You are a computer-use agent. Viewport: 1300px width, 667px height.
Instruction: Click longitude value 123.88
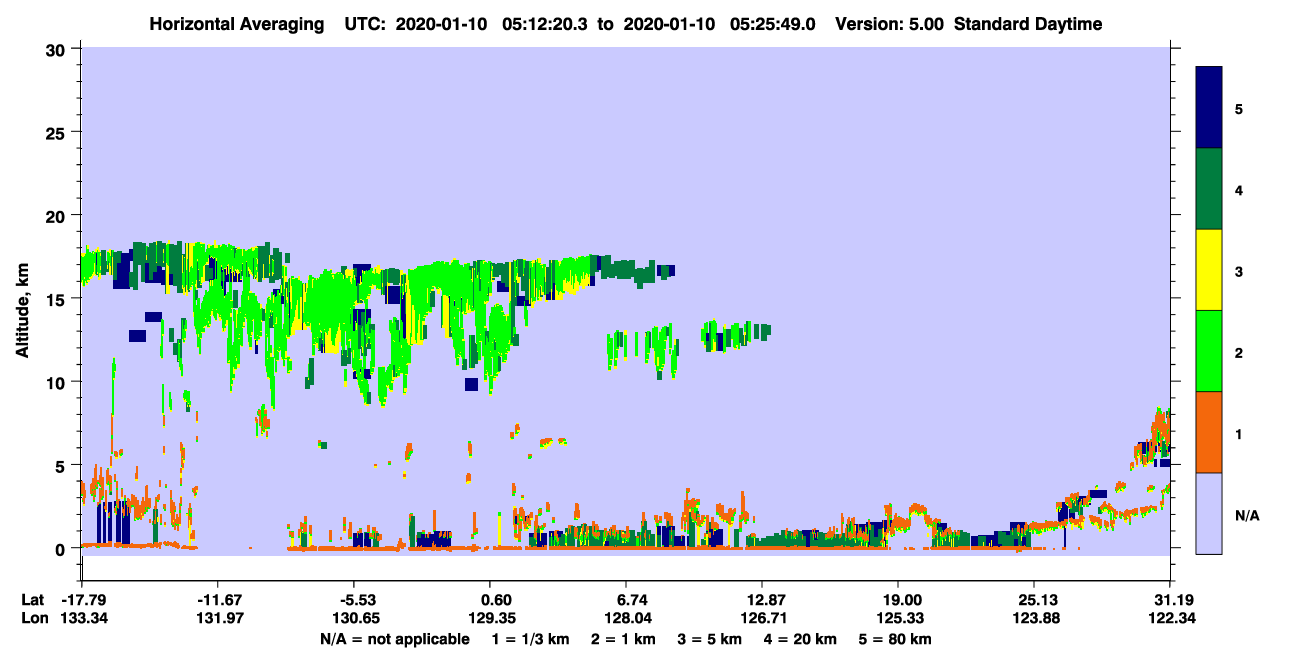(x=1034, y=618)
